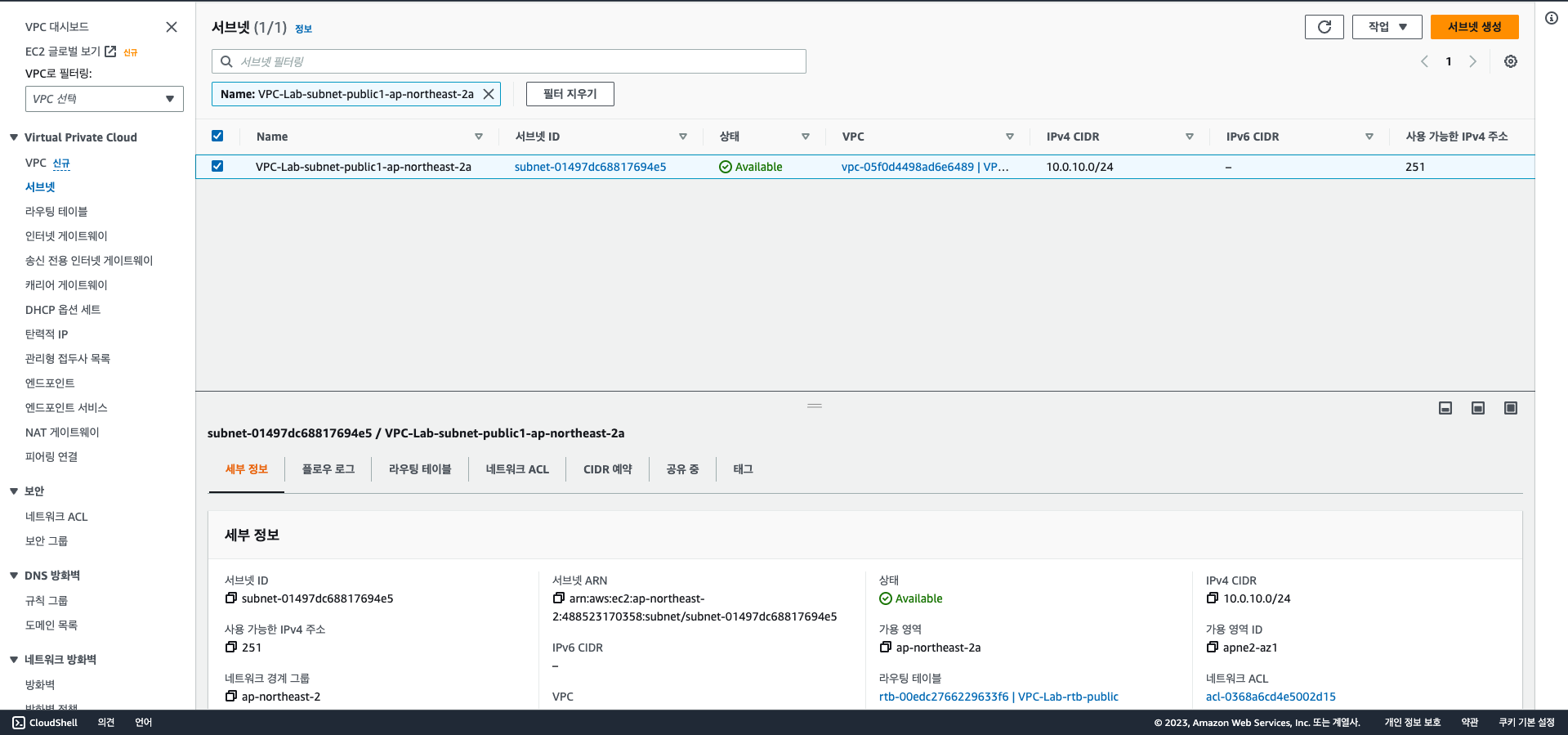Viewport: 1568px width, 735px height.
Task: Copy the subnet ID in details
Action: point(231,598)
